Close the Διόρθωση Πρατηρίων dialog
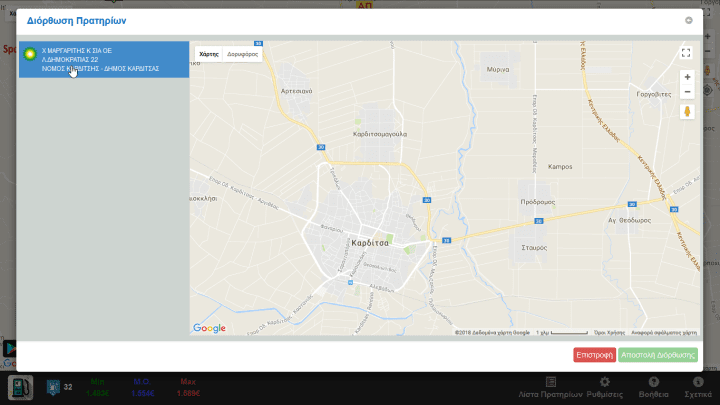Screen dimensions: 720x405 coord(688,20)
